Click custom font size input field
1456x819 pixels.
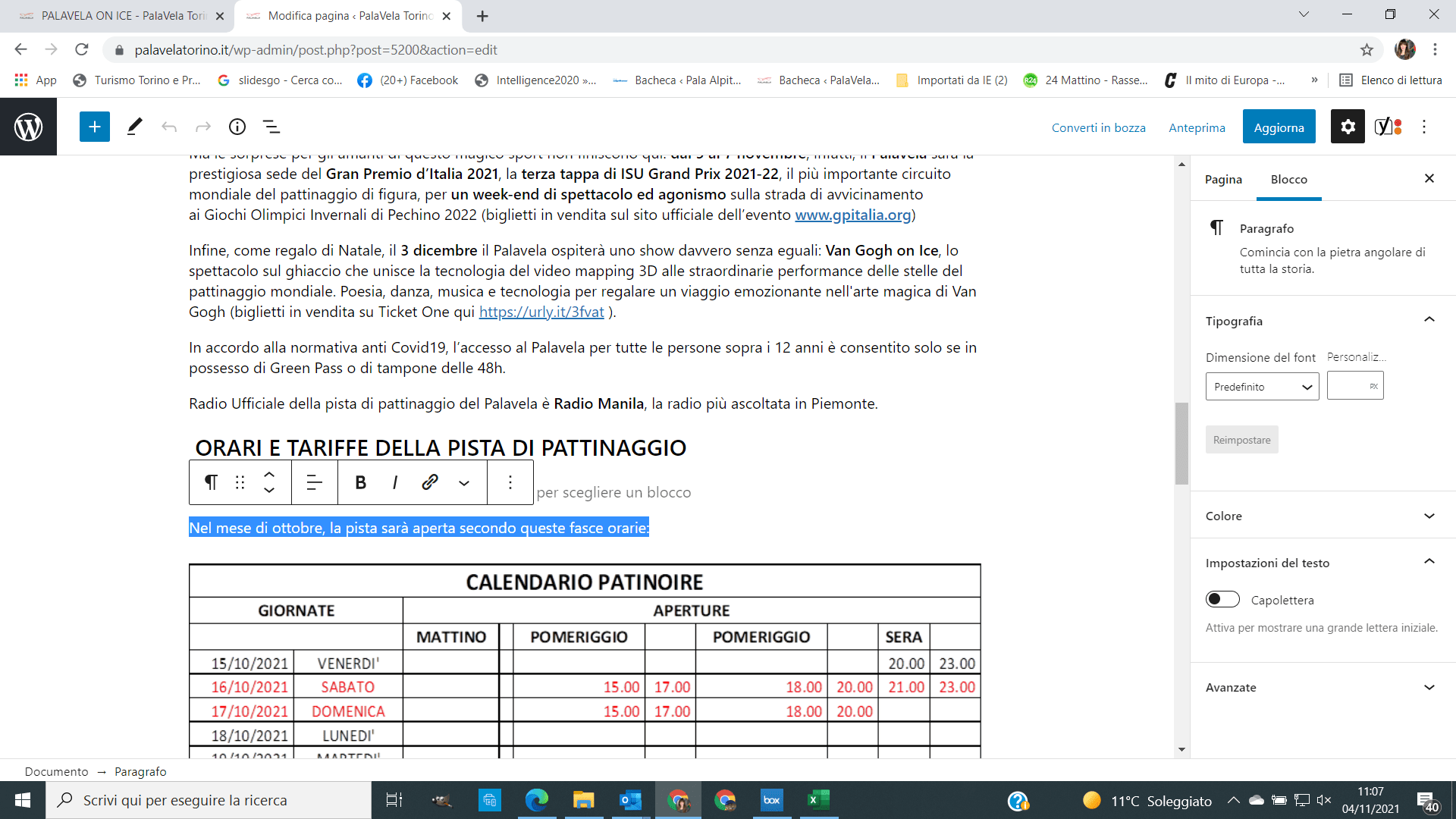[1355, 386]
